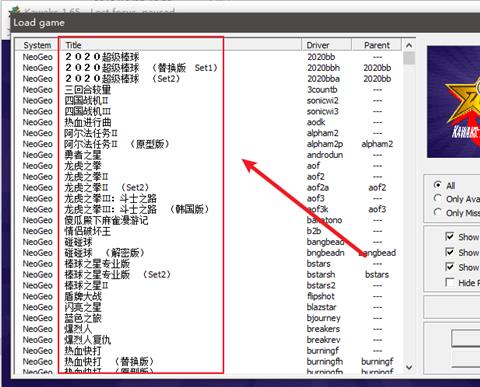Select the 2020bb game row
The width and height of the screenshot is (480, 387).
209,57
